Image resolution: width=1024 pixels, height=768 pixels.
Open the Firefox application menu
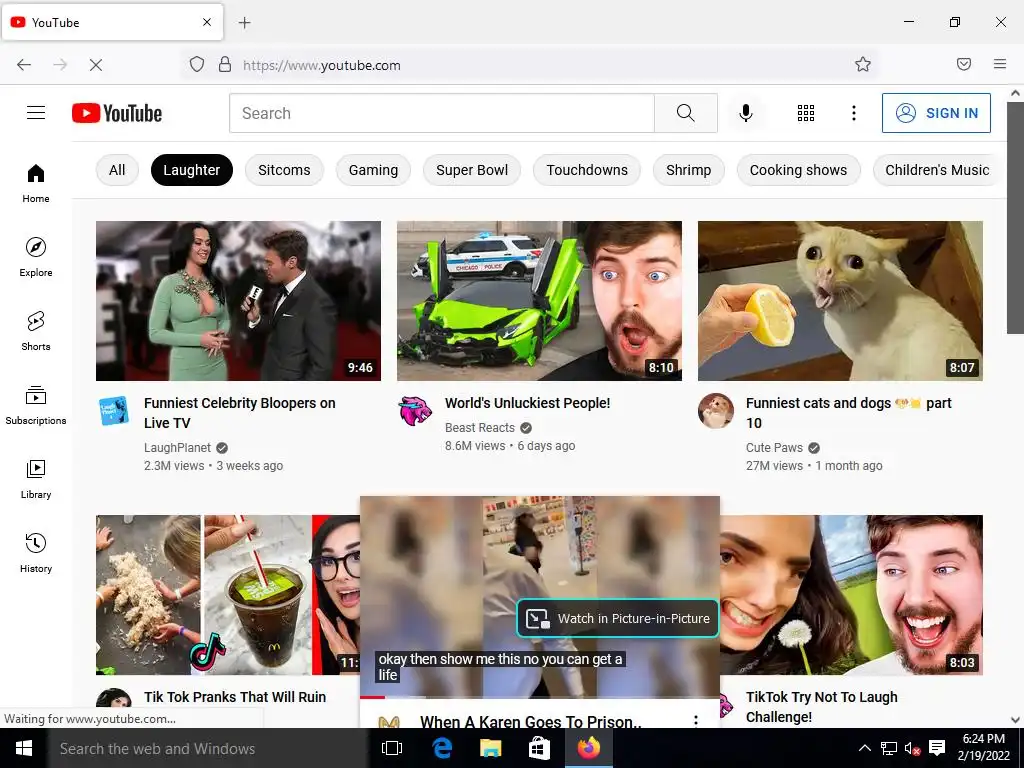pyautogui.click(x=1000, y=64)
